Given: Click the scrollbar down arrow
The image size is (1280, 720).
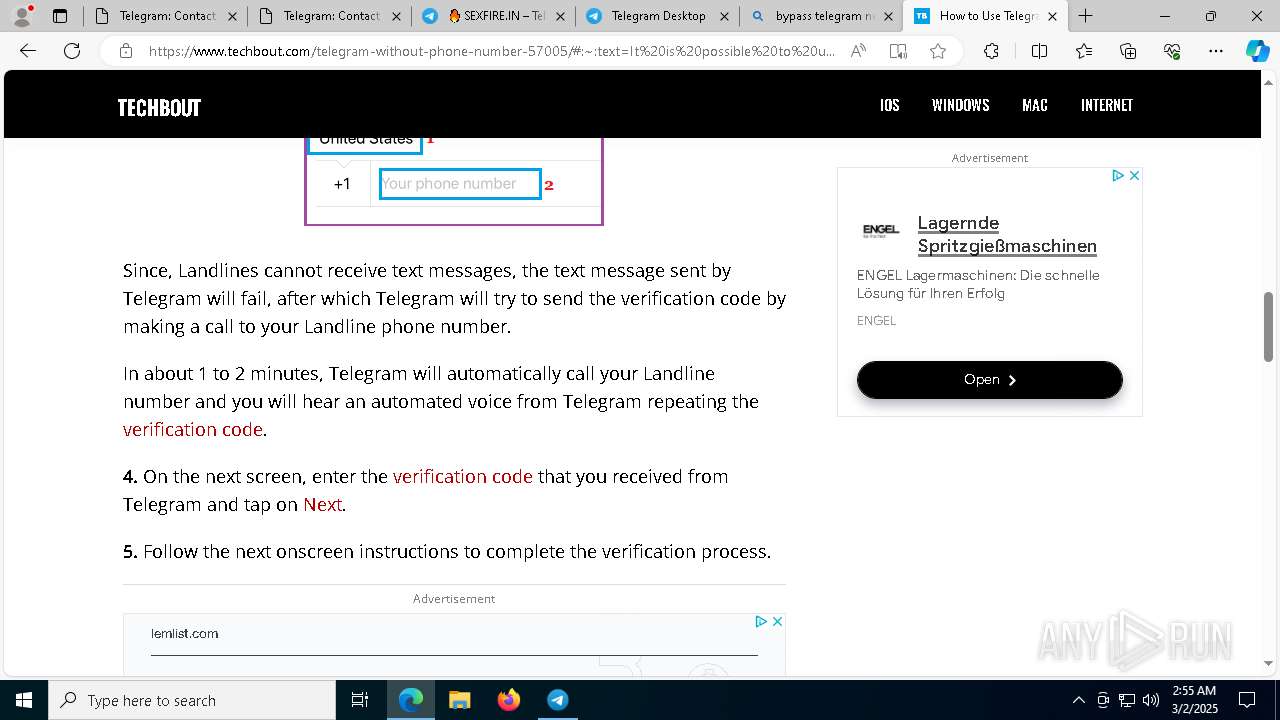Looking at the screenshot, I should point(1268,664).
